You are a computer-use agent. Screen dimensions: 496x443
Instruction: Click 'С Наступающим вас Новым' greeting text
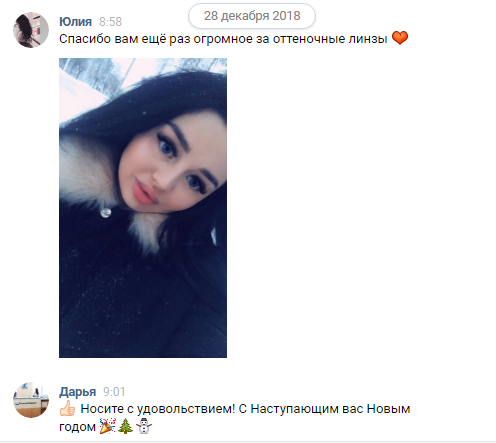[x=324, y=409]
